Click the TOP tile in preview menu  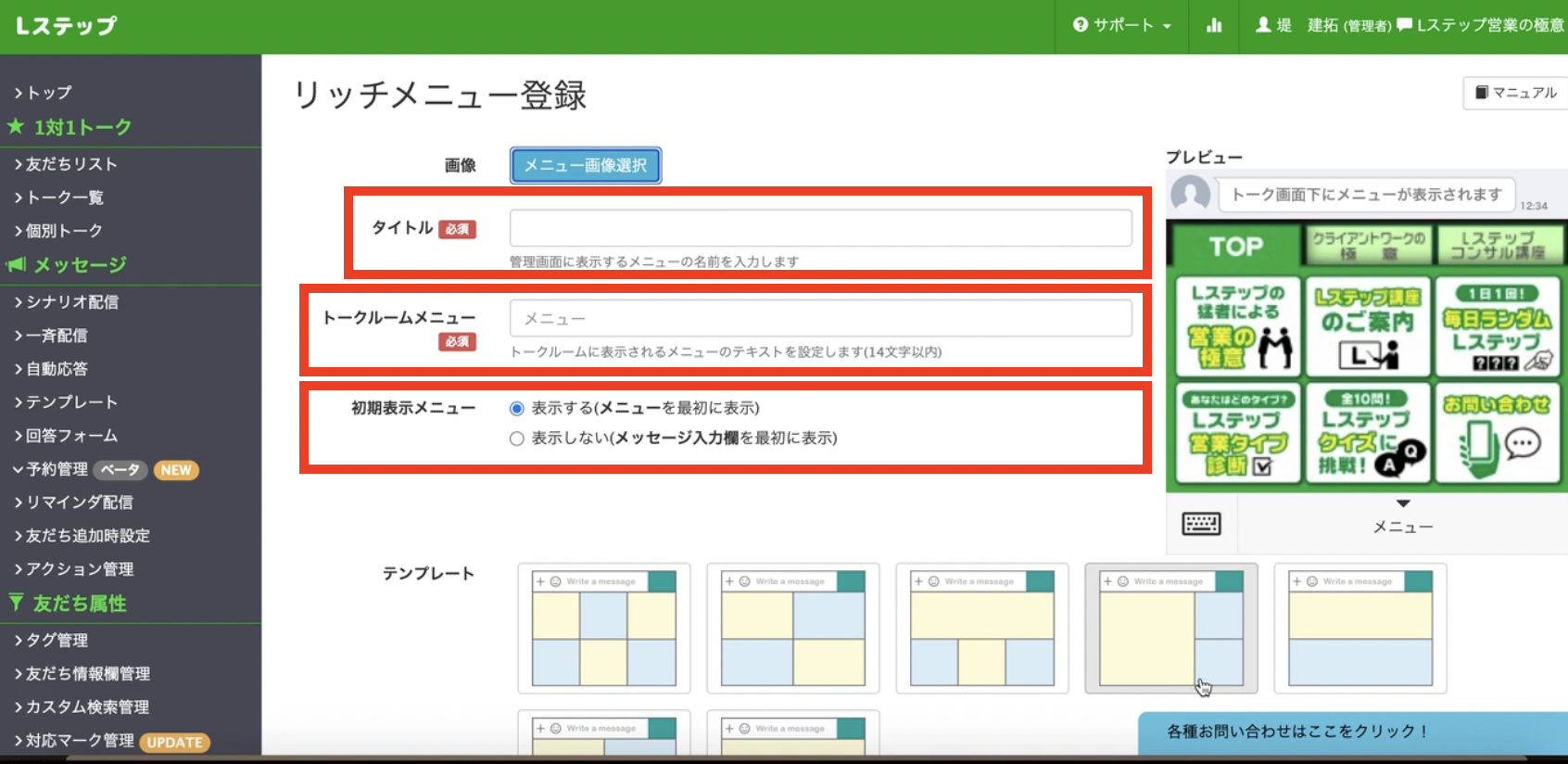pos(1236,246)
